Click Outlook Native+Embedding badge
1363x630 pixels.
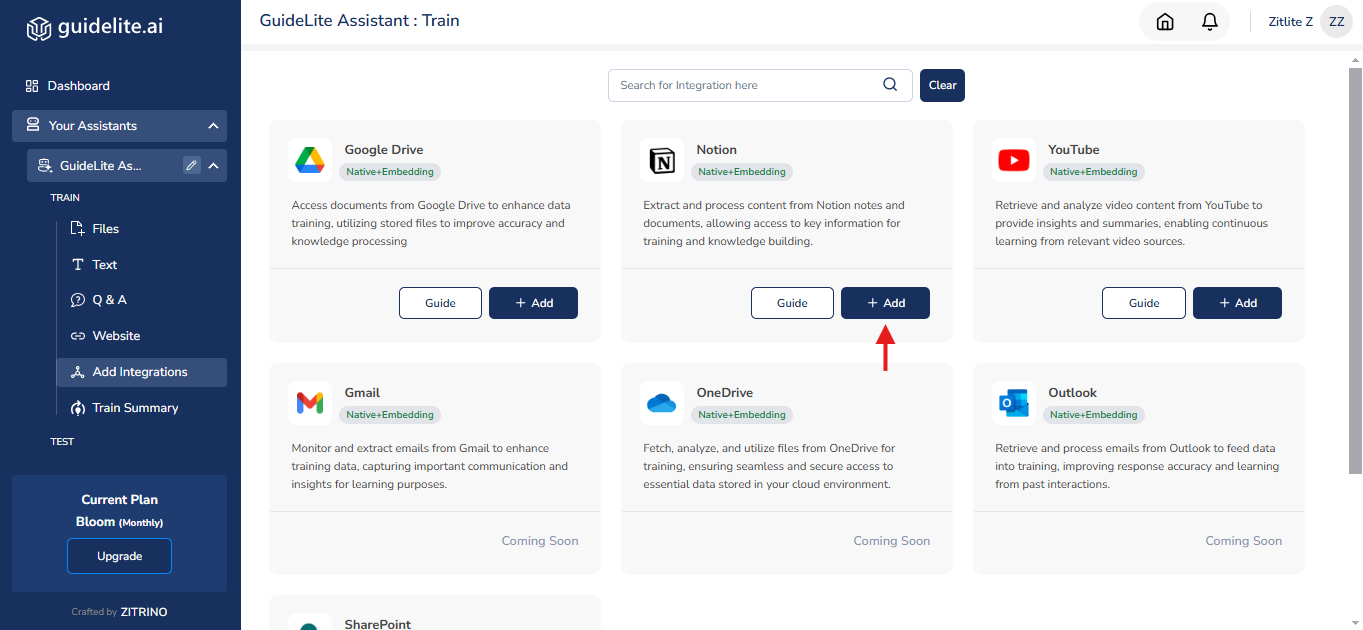[x=1094, y=415]
